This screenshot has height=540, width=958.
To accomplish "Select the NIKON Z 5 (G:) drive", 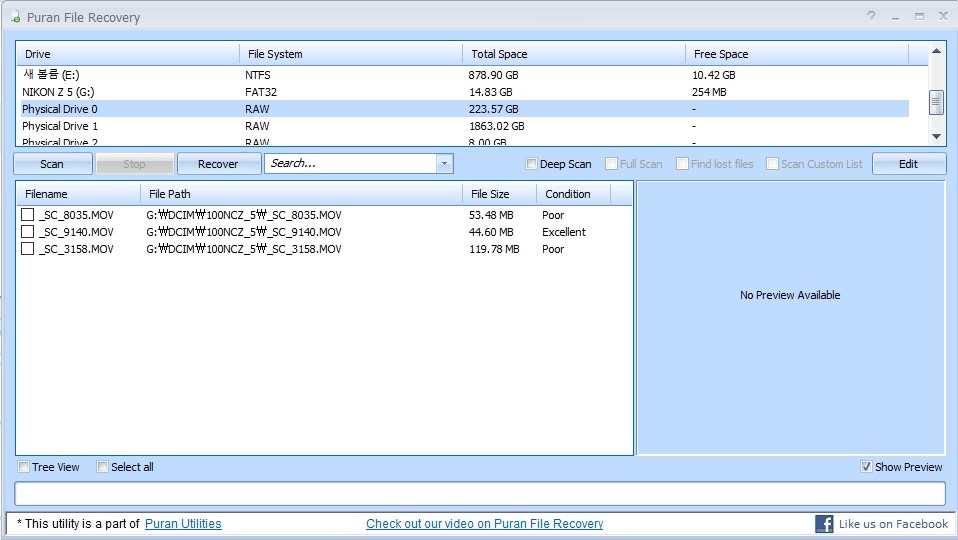I will (x=465, y=92).
